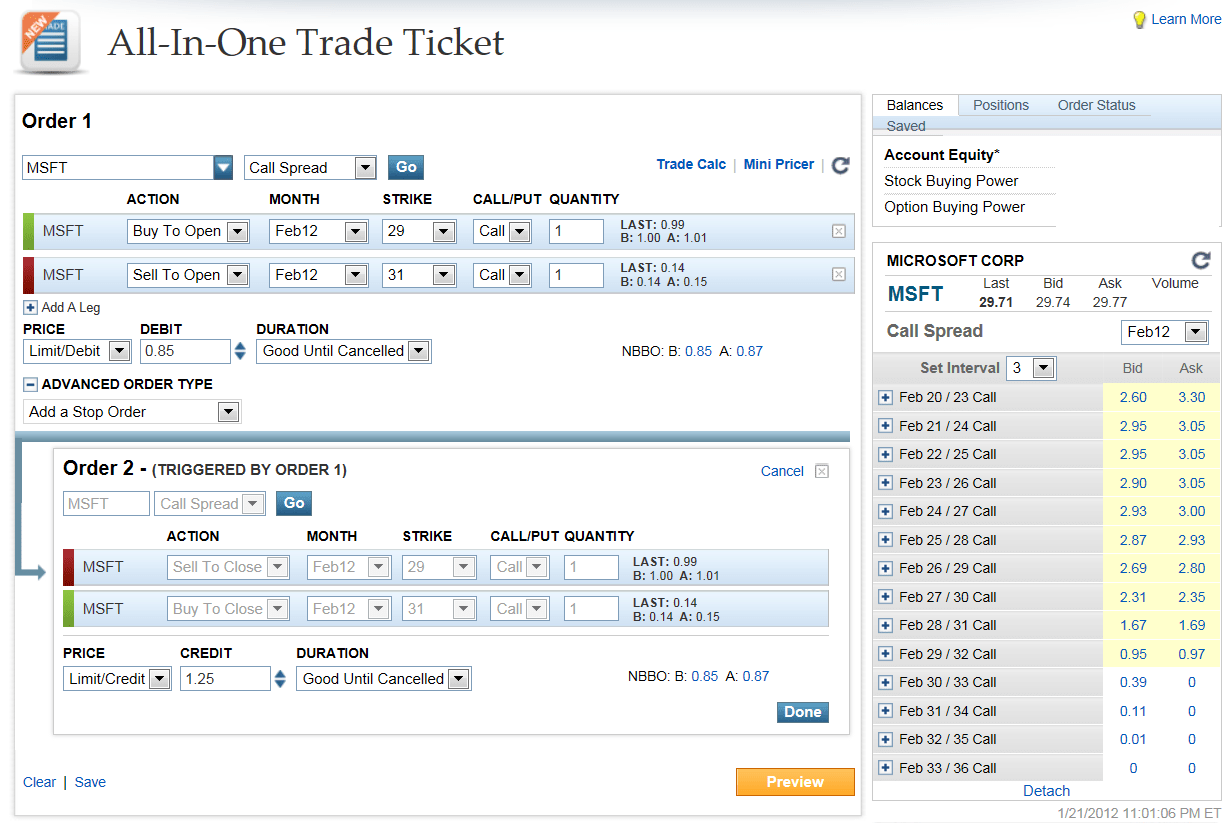
Task: Remove the Sell To Open leg with its X
Action: 839,274
